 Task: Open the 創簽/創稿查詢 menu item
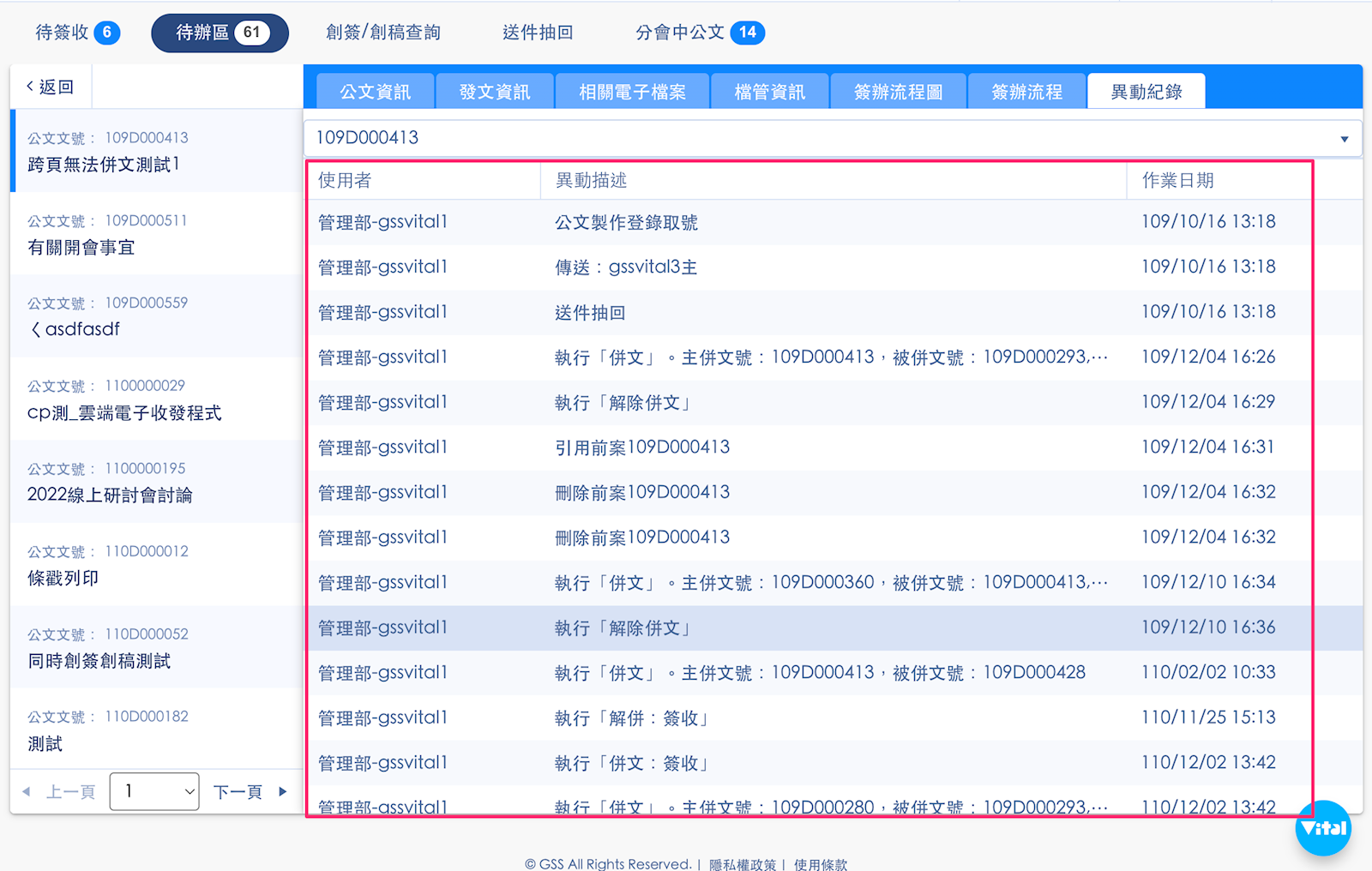tap(383, 33)
